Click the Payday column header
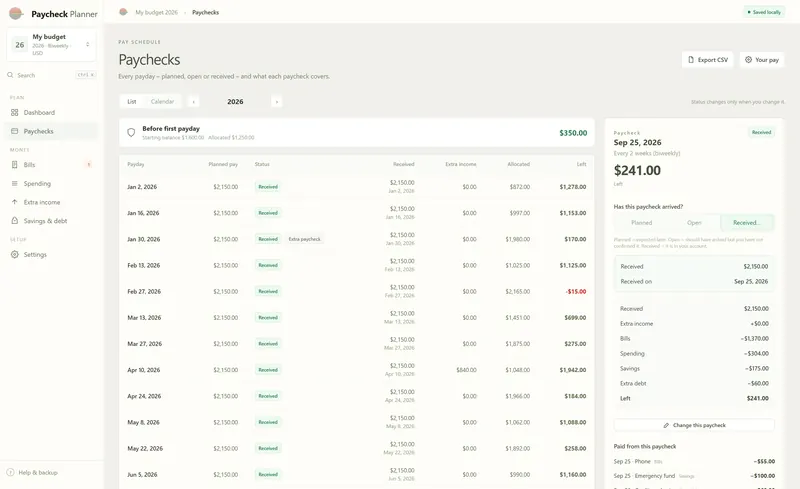 click(136, 164)
